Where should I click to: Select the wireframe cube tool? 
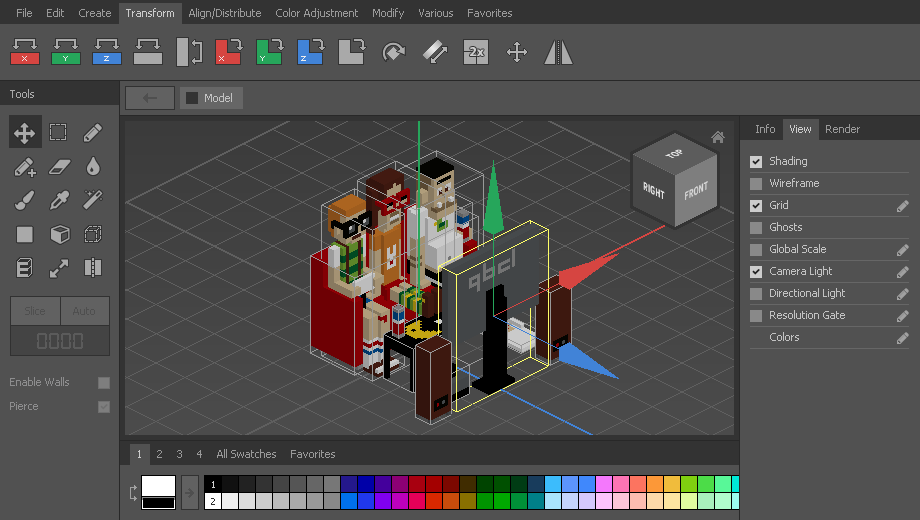coord(93,234)
